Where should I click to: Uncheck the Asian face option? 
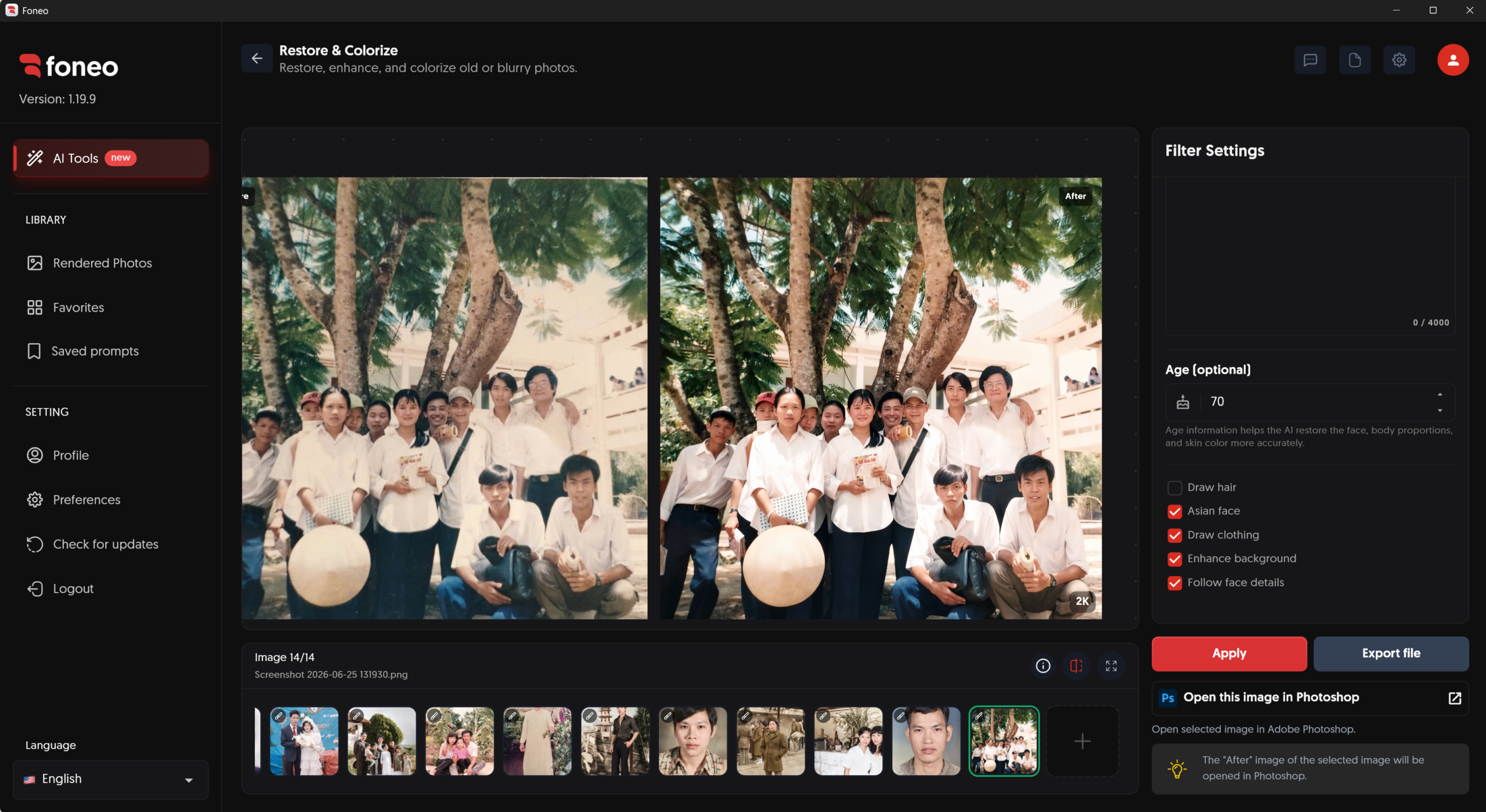coord(1174,511)
